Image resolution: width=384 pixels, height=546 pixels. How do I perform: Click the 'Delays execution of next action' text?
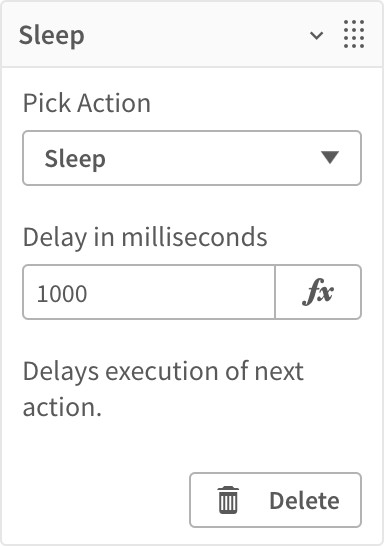[x=163, y=389]
